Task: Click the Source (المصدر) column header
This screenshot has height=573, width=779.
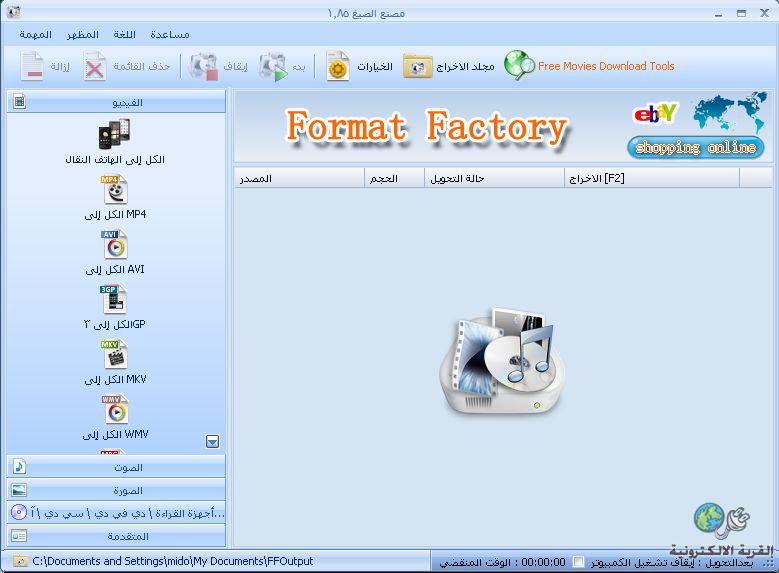Action: click(300, 178)
